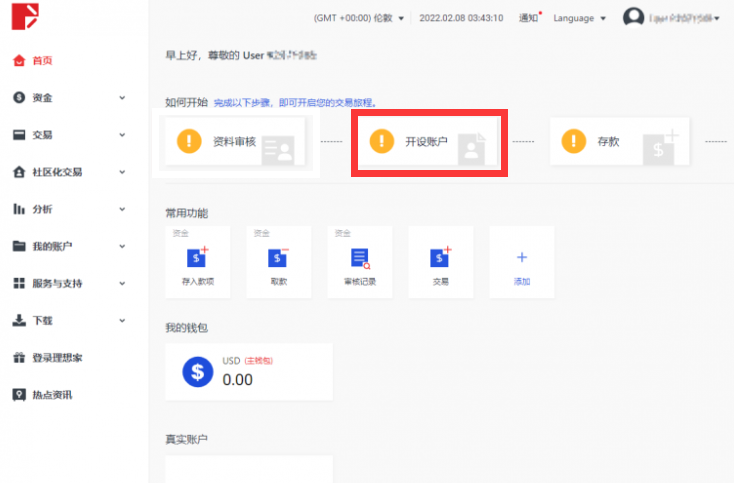Click the USD wallet dollar icon
The width and height of the screenshot is (734, 483).
coord(198,373)
